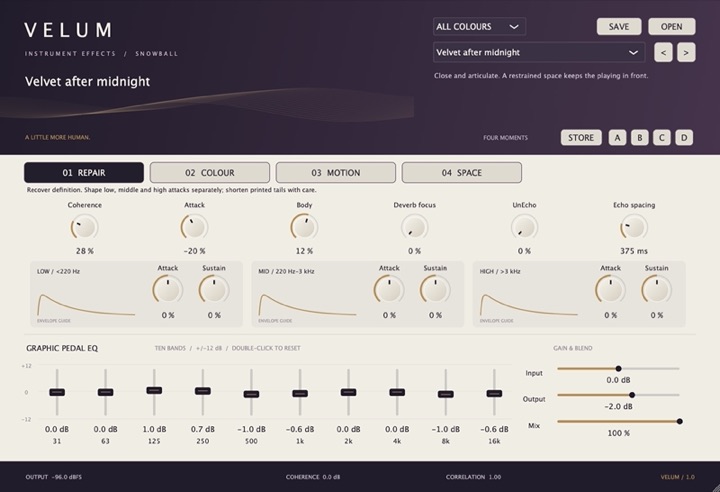
Task: Click the GRAPHIC PEDAL EQ heading
Action: pyautogui.click(x=62, y=348)
